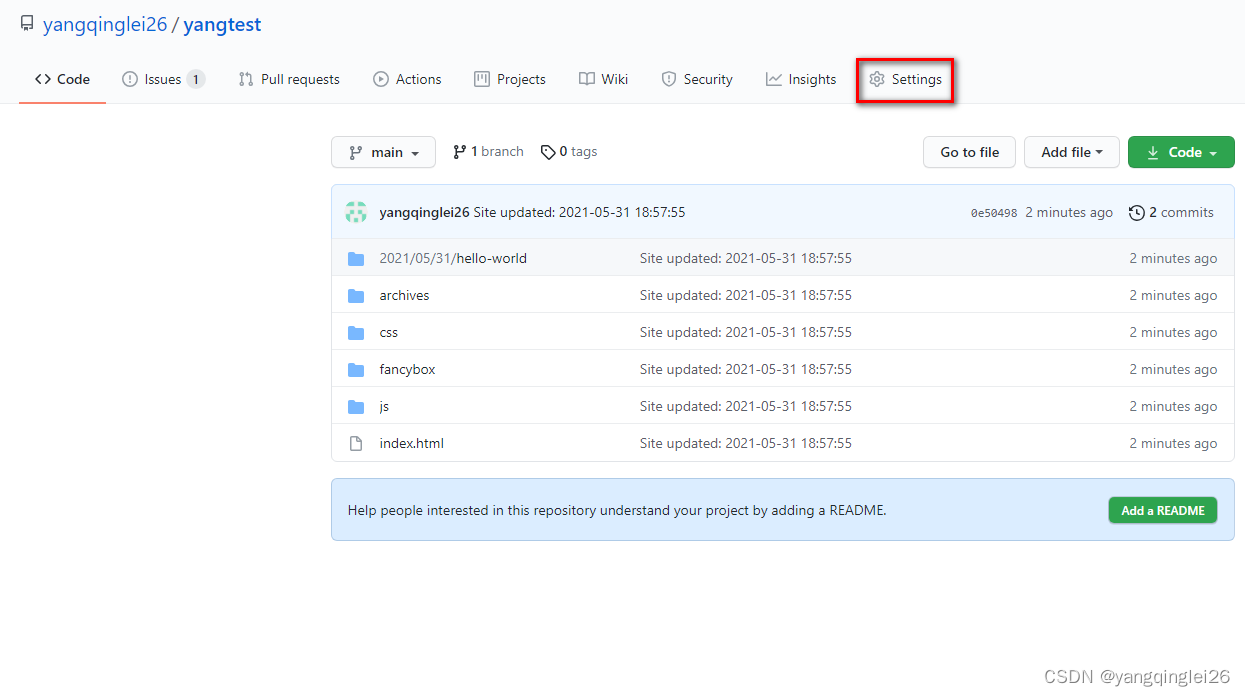Click folder icon beside archives
Viewport: 1245px width, 696px height.
click(356, 295)
